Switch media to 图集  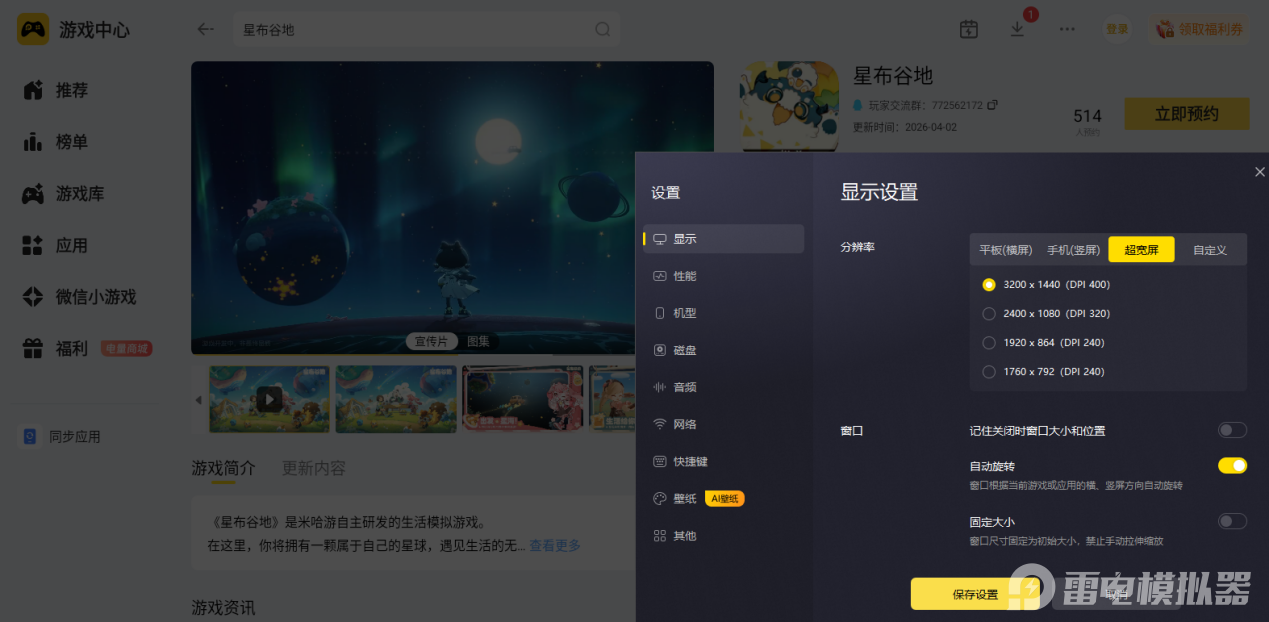coord(478,341)
